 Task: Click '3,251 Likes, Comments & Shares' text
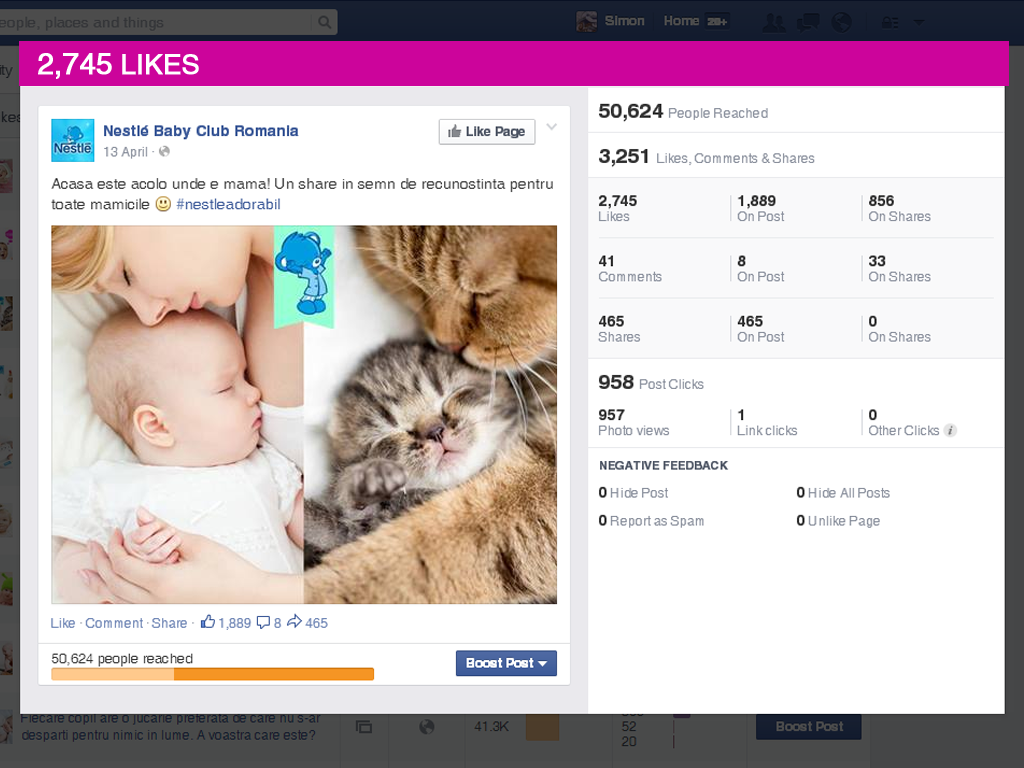tap(707, 157)
